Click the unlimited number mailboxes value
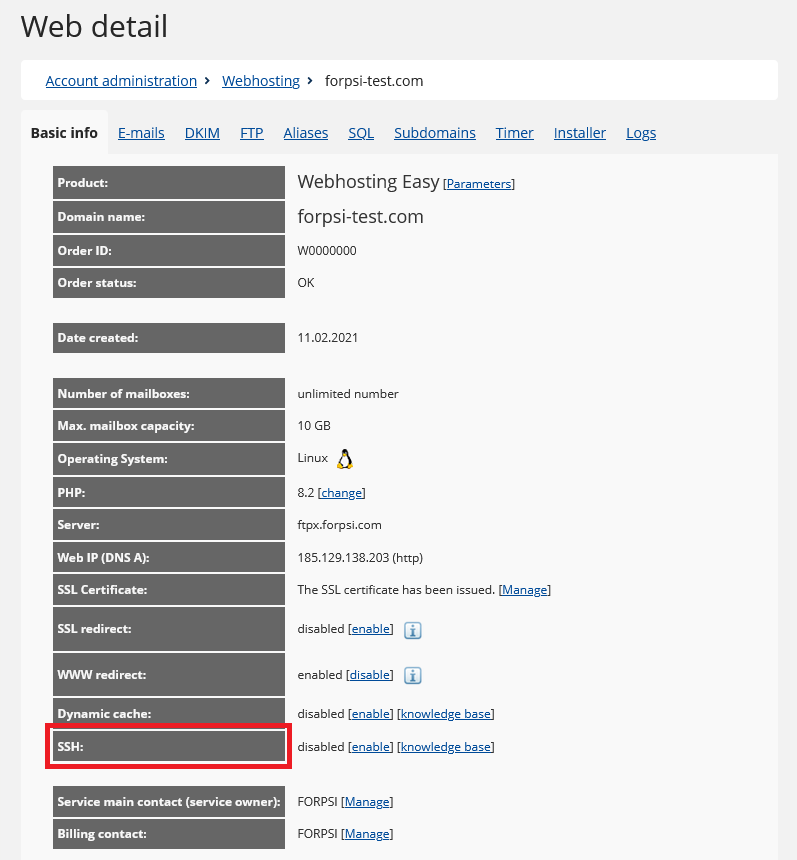The width and height of the screenshot is (797, 860). 348,394
